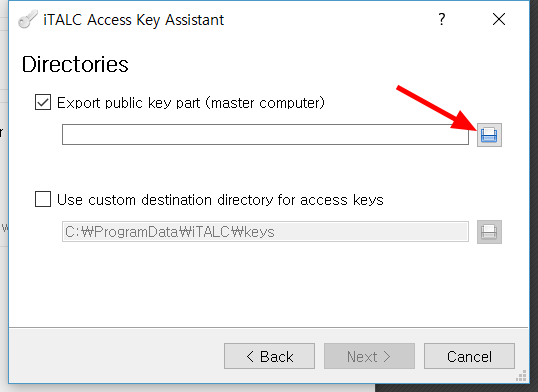Click the iTALC Access Key Assistant title text
Image resolution: width=538 pixels, height=392 pixels.
coord(133,20)
